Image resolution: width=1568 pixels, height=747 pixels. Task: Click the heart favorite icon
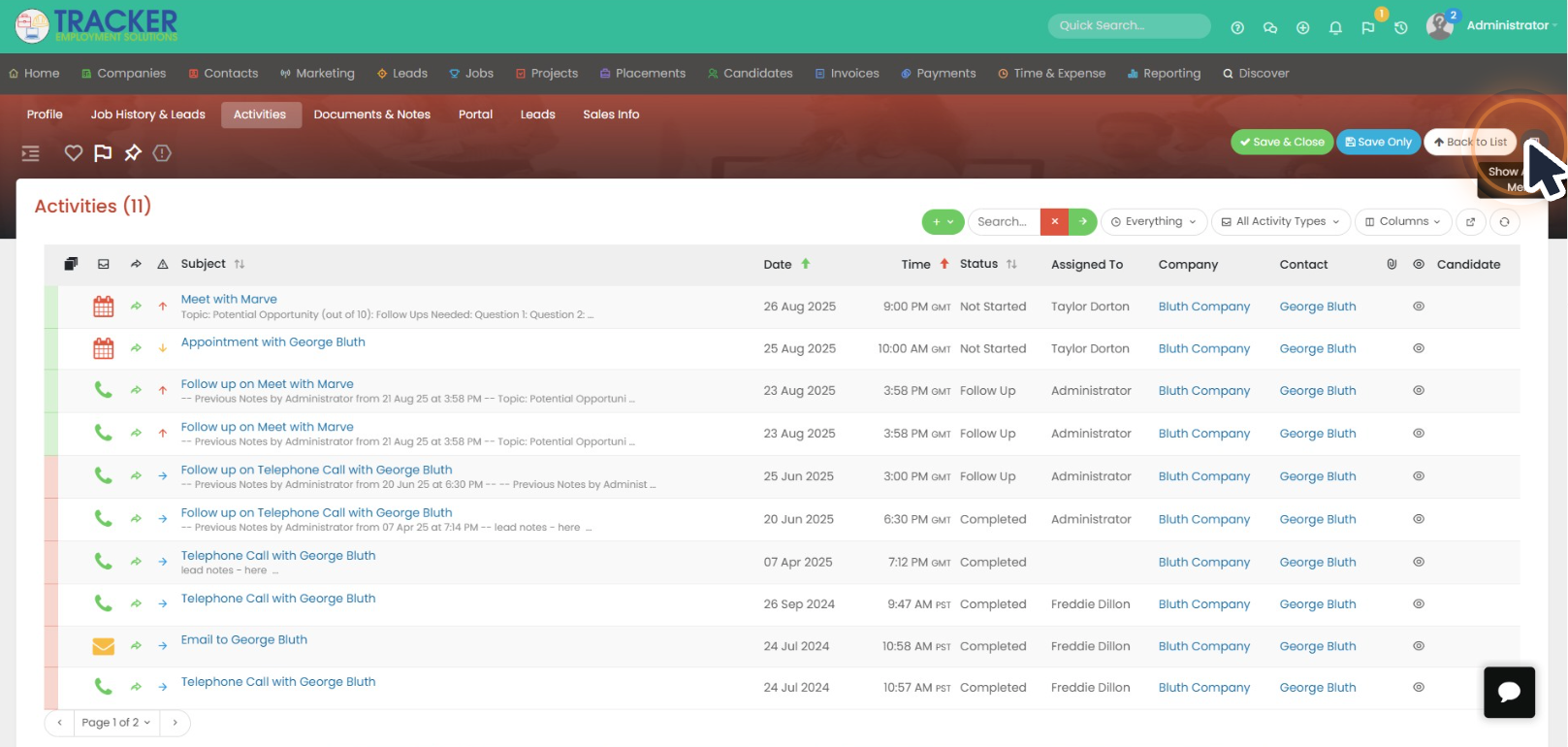pos(73,153)
